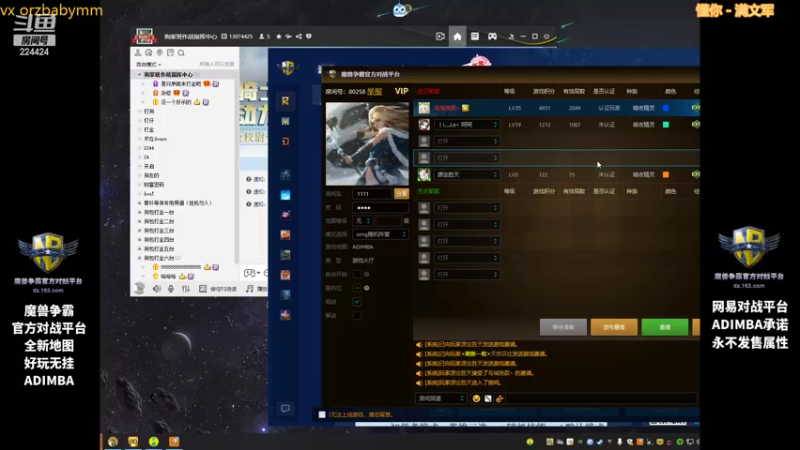The height and width of the screenshot is (450, 800).
Task: Click the room map thumbnail image
Action: 367,144
